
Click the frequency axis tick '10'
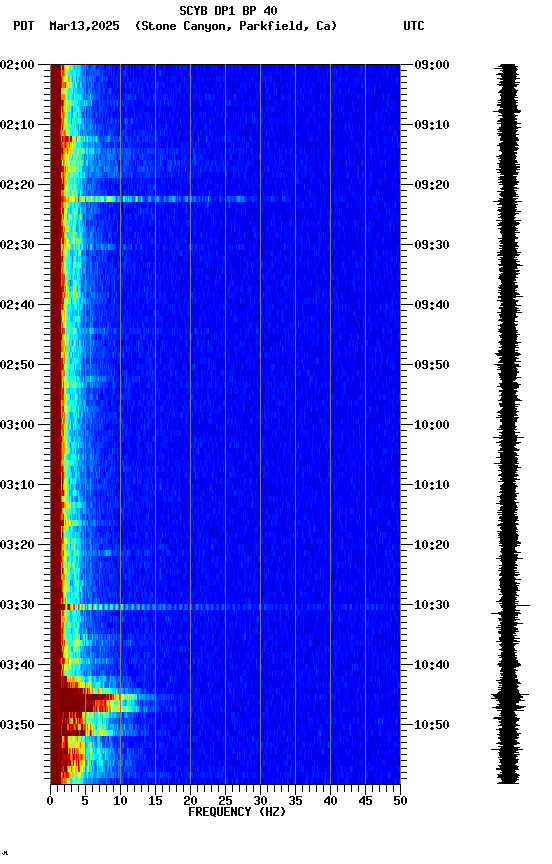120,801
